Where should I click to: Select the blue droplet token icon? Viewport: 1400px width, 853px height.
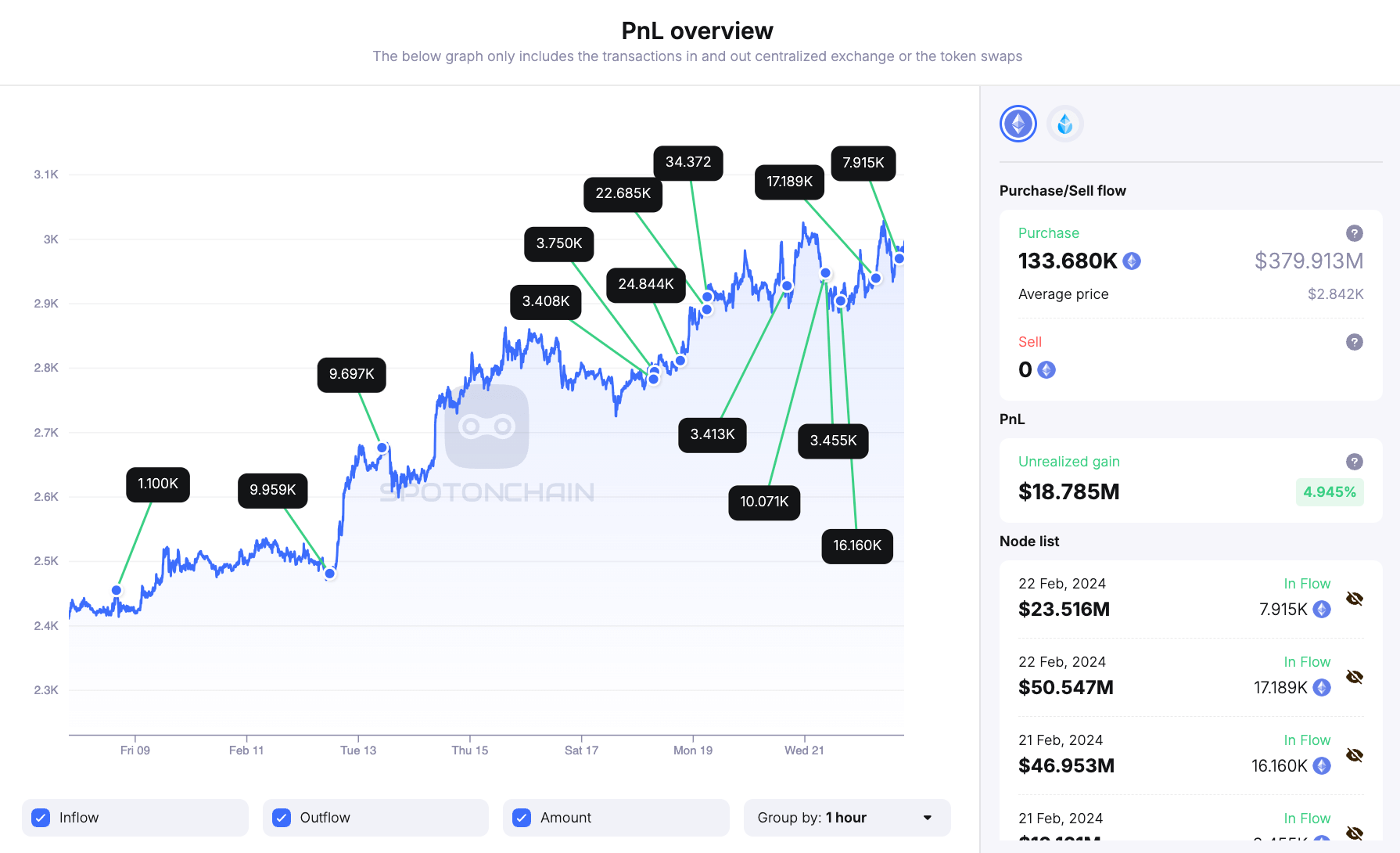(1064, 124)
